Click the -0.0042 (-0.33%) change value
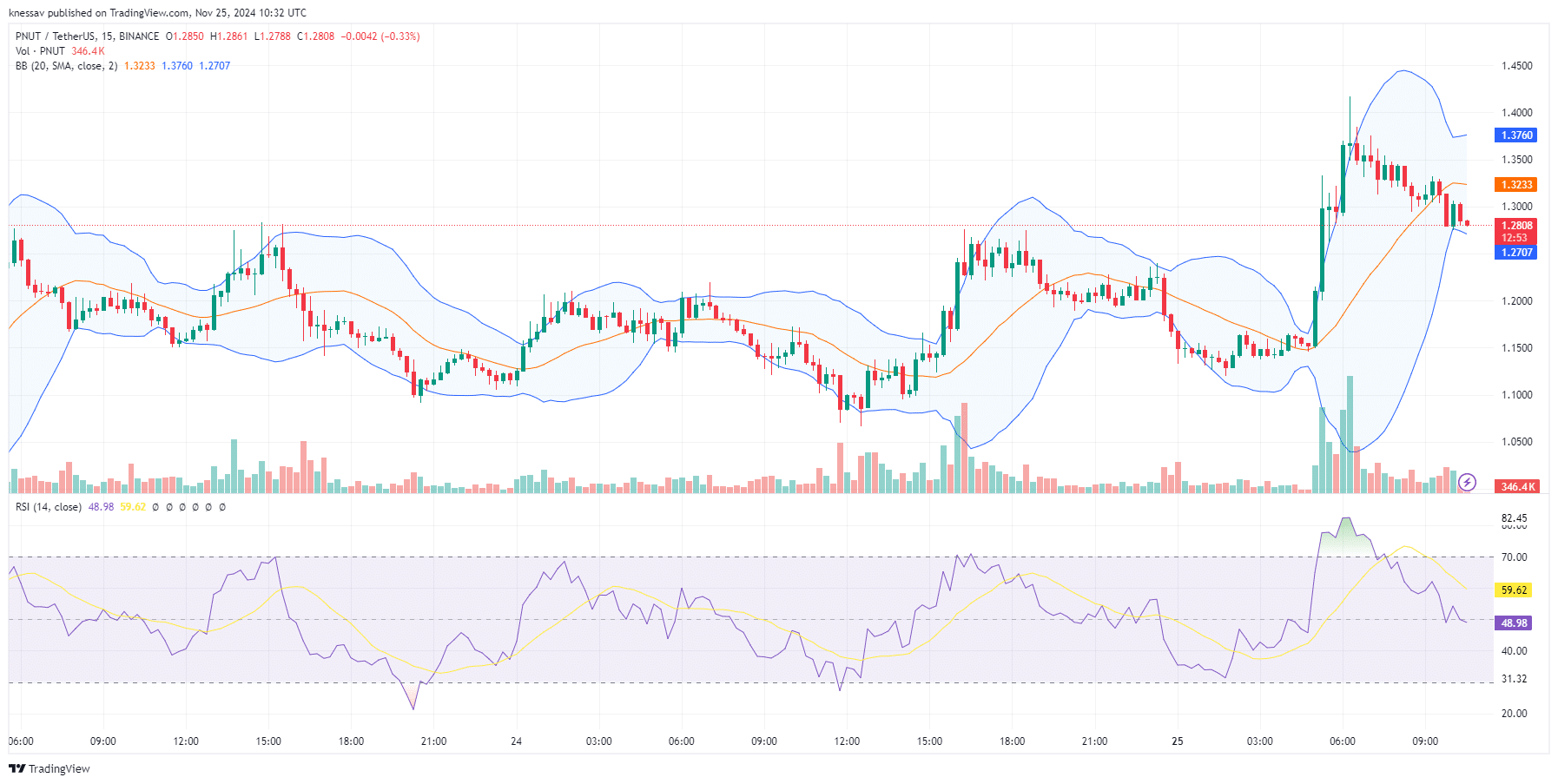 coord(380,36)
